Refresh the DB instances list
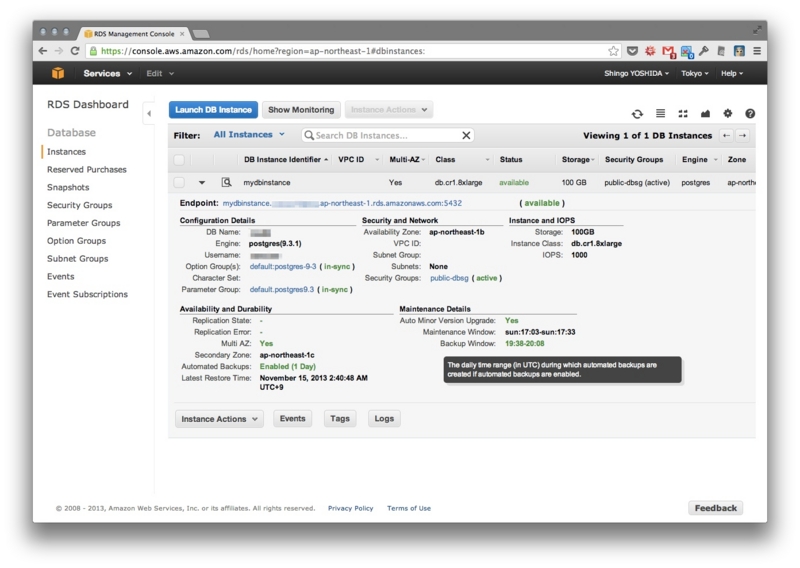 click(x=637, y=114)
